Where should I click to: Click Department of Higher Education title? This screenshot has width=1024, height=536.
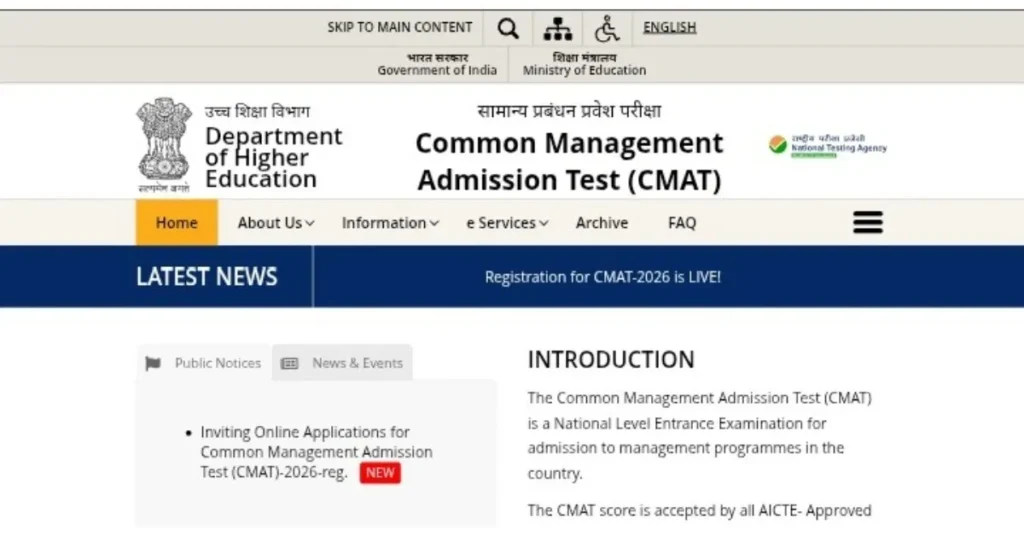point(273,157)
